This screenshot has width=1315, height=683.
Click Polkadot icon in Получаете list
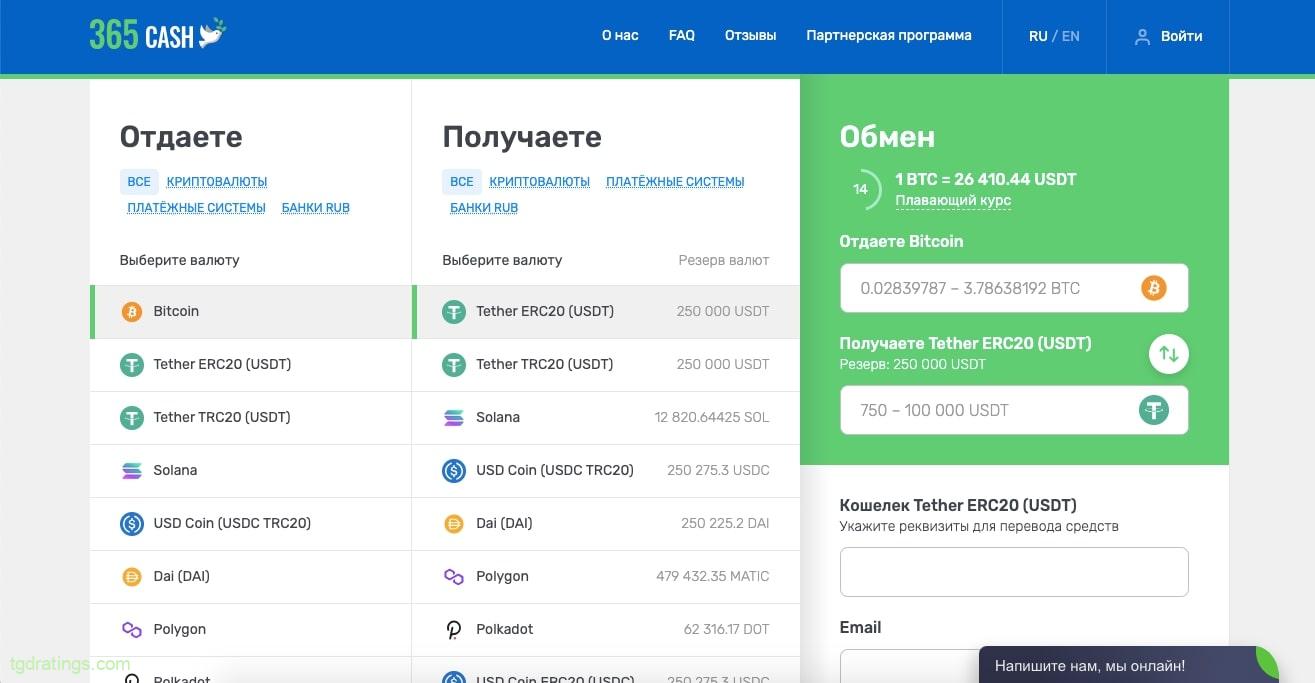pos(454,630)
